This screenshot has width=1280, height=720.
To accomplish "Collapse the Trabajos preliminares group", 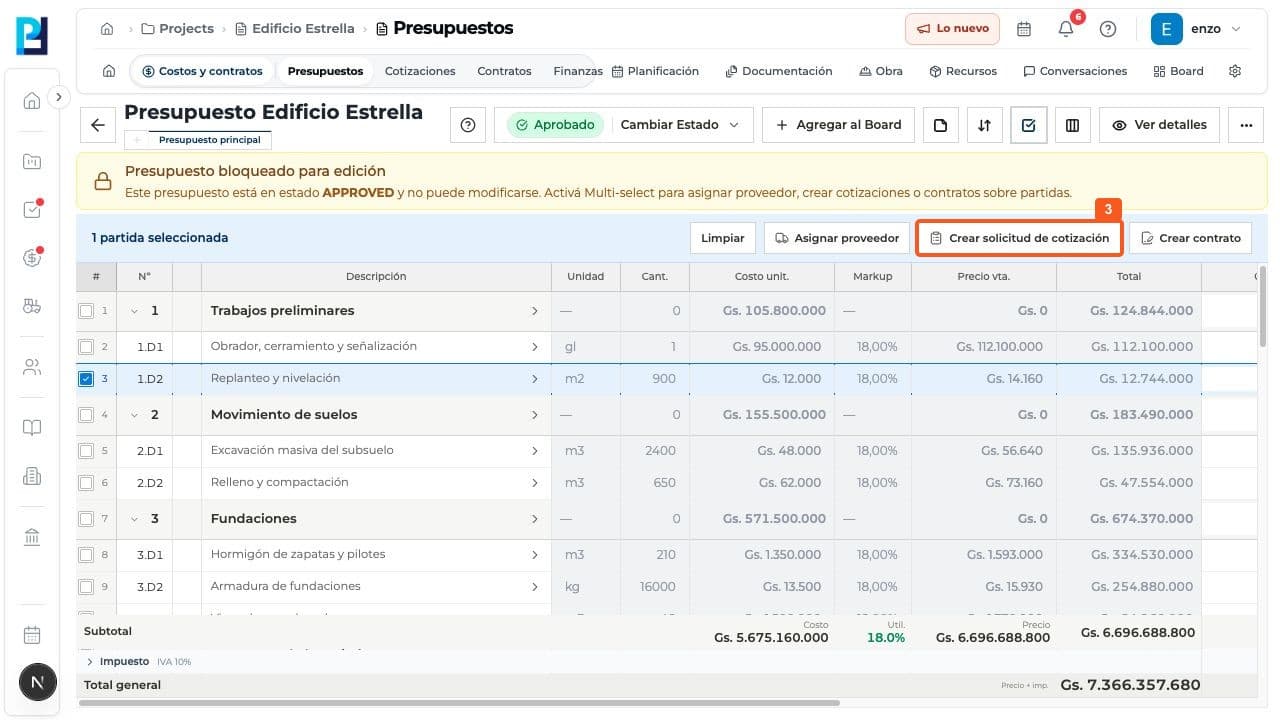I will click(x=134, y=311).
